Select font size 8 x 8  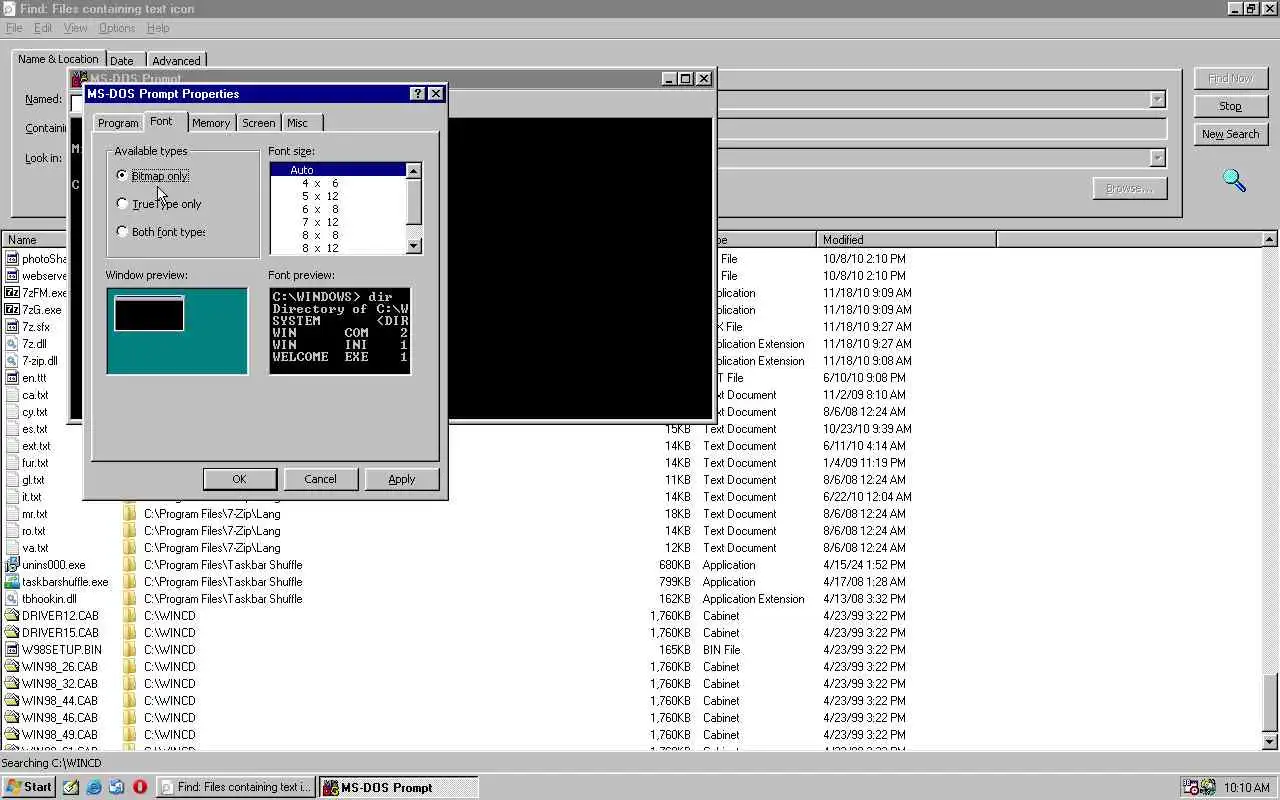coord(338,235)
